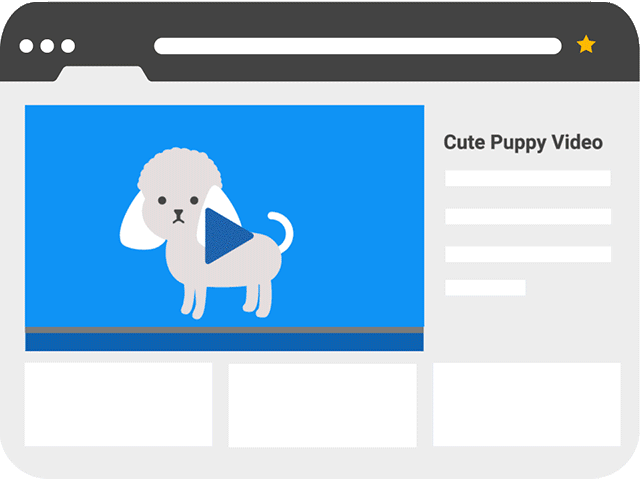
Task: Click the middle white dot in the title bar
Action: point(47,46)
